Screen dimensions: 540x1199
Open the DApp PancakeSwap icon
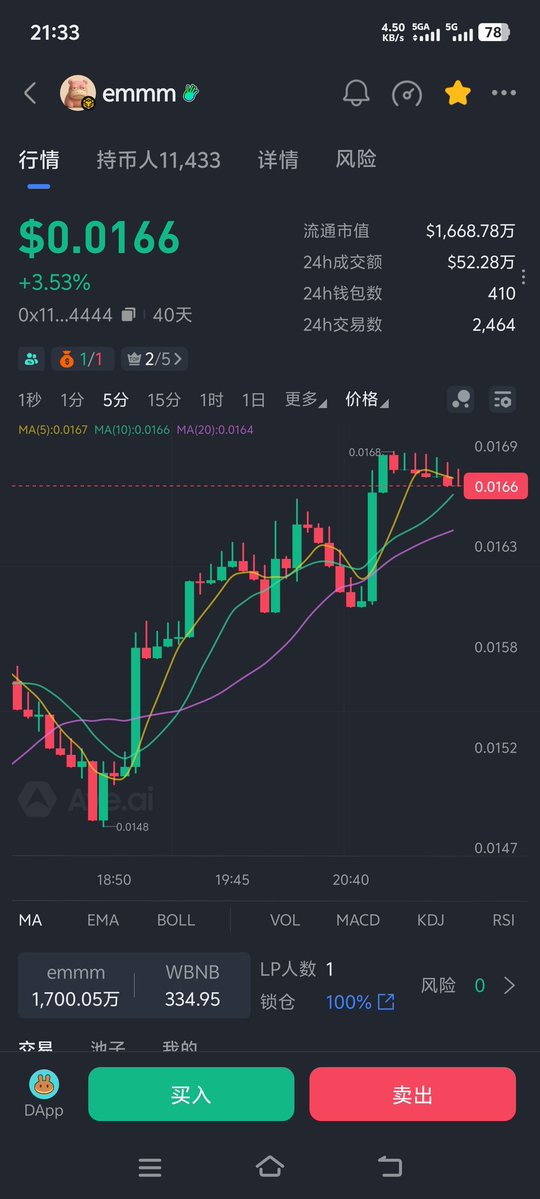coord(46,1094)
